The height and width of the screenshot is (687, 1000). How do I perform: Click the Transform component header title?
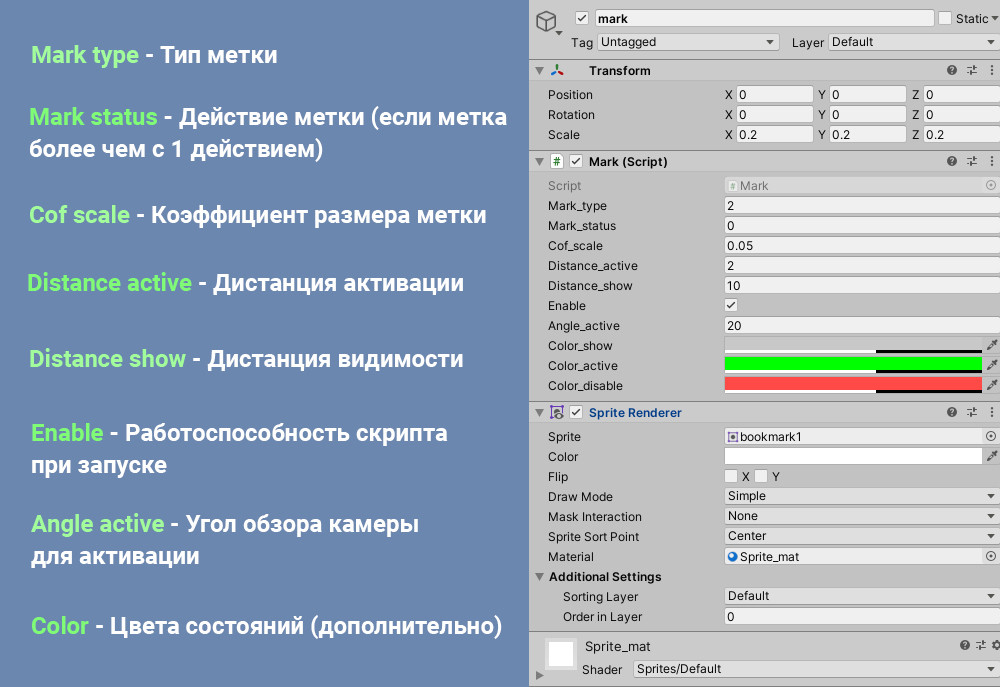pos(619,71)
